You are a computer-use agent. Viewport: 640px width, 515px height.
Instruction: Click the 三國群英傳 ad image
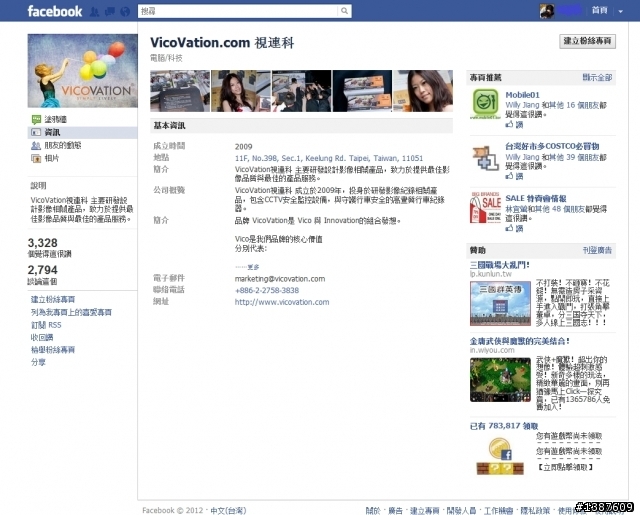coord(500,303)
